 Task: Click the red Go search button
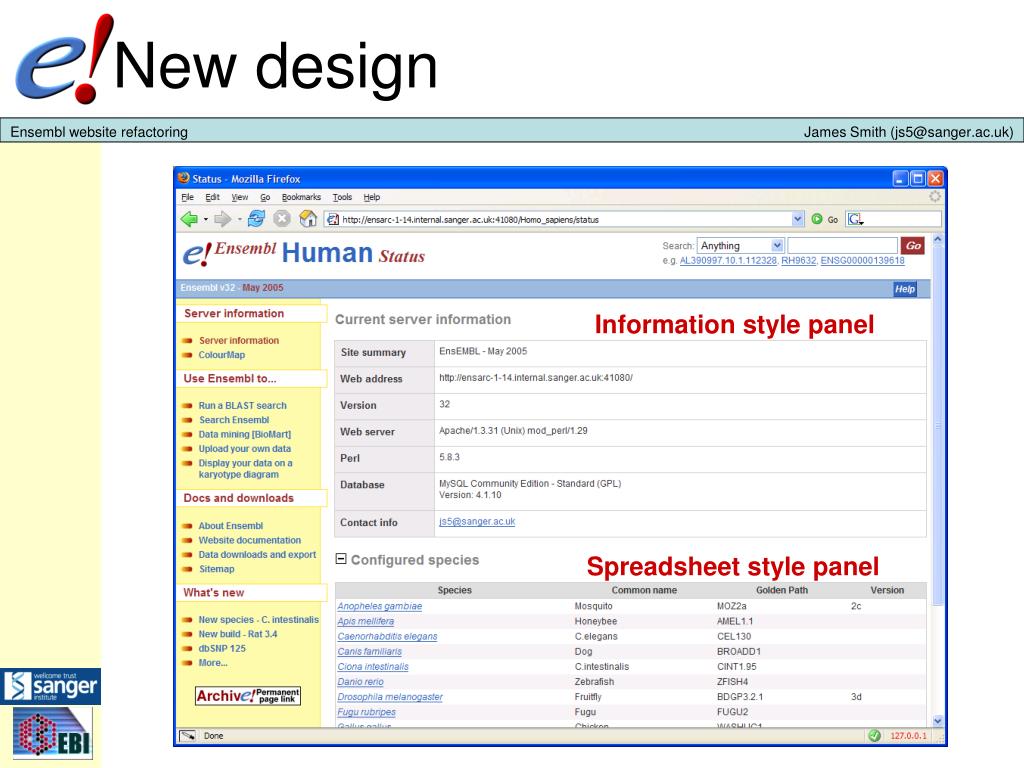pyautogui.click(x=912, y=246)
